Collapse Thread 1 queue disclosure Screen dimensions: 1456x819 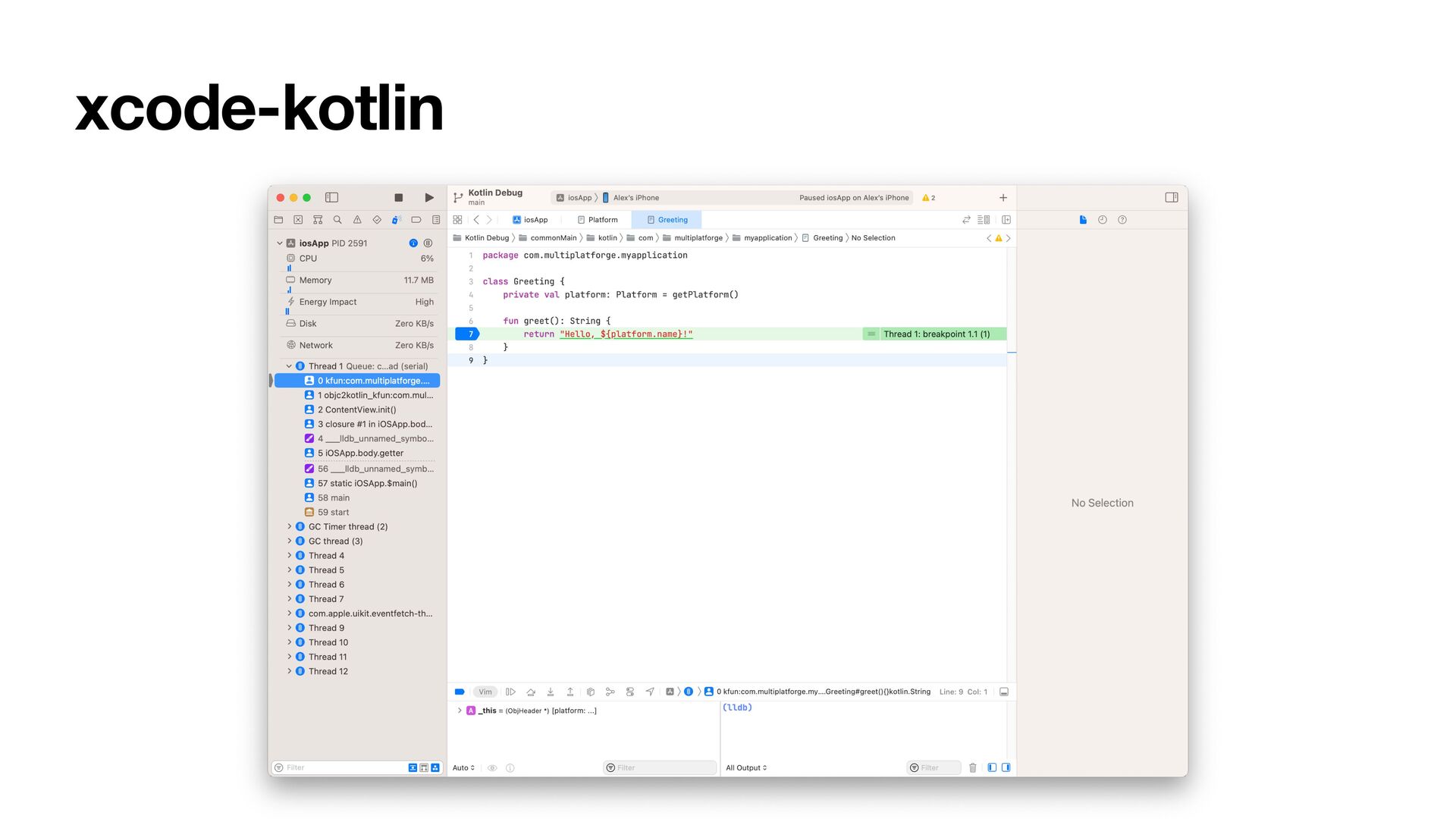[x=289, y=366]
